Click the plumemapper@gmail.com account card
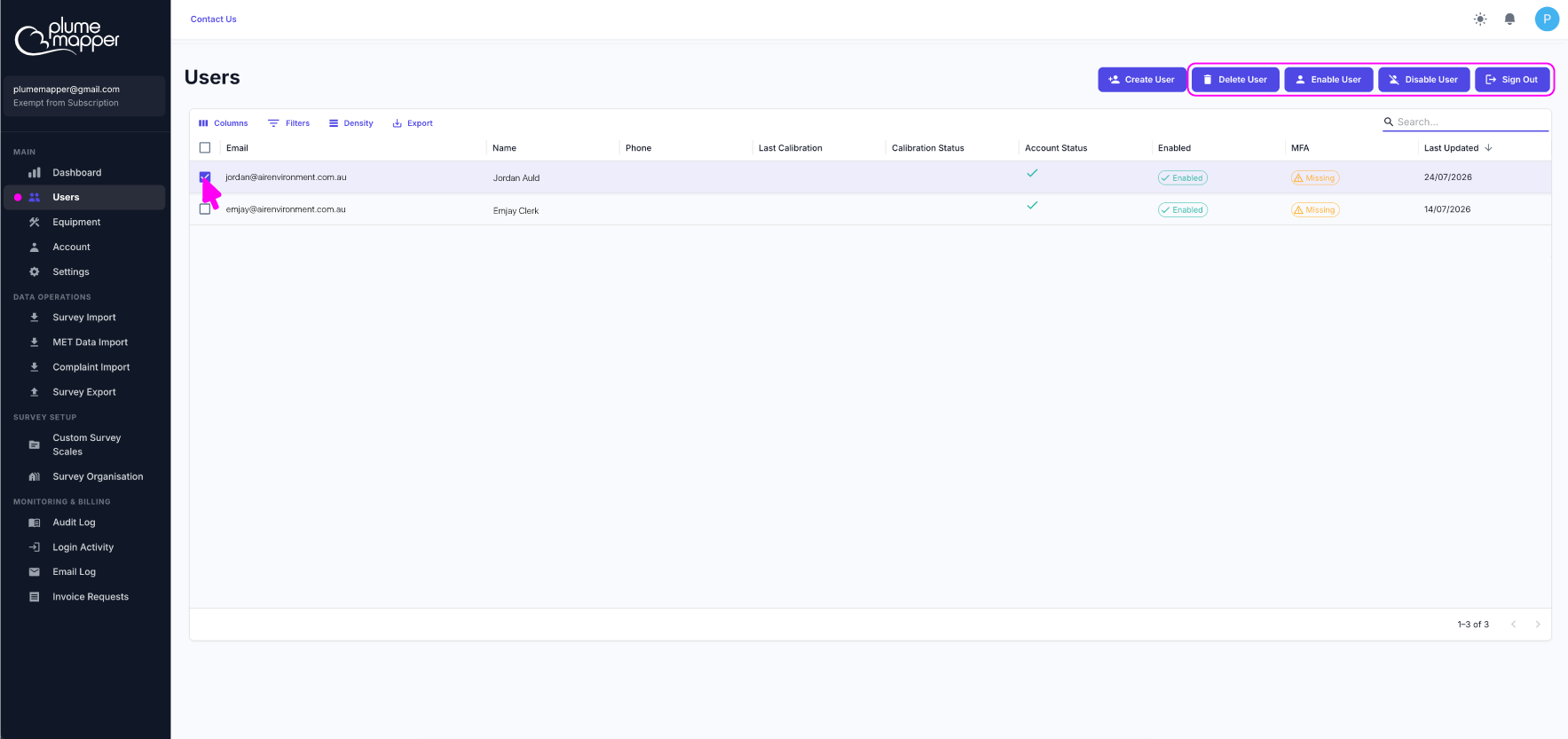This screenshot has width=1568, height=739. click(84, 96)
